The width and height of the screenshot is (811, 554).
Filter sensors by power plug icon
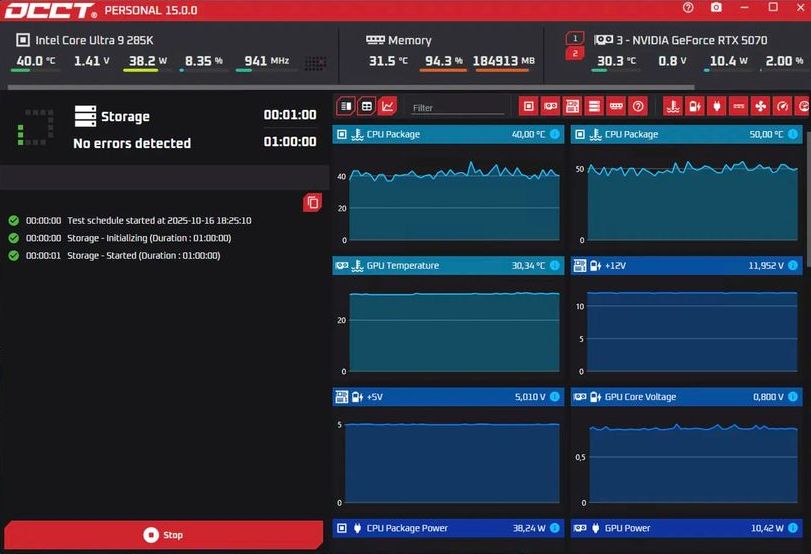pos(717,106)
